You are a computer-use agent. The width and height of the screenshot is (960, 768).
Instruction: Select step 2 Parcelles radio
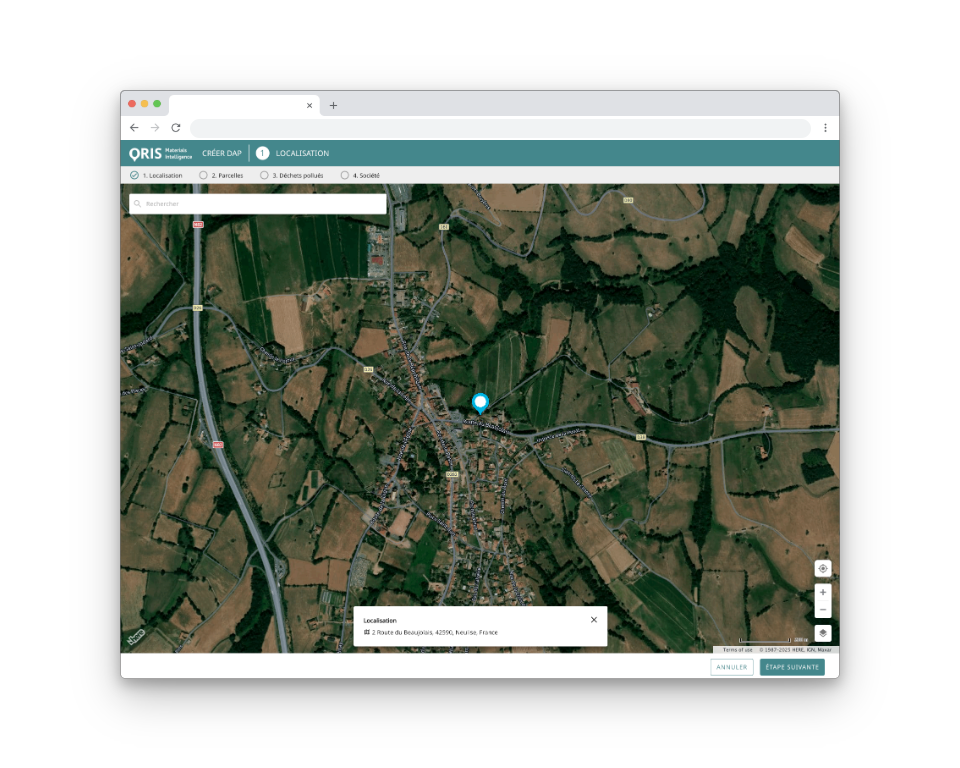pos(203,175)
